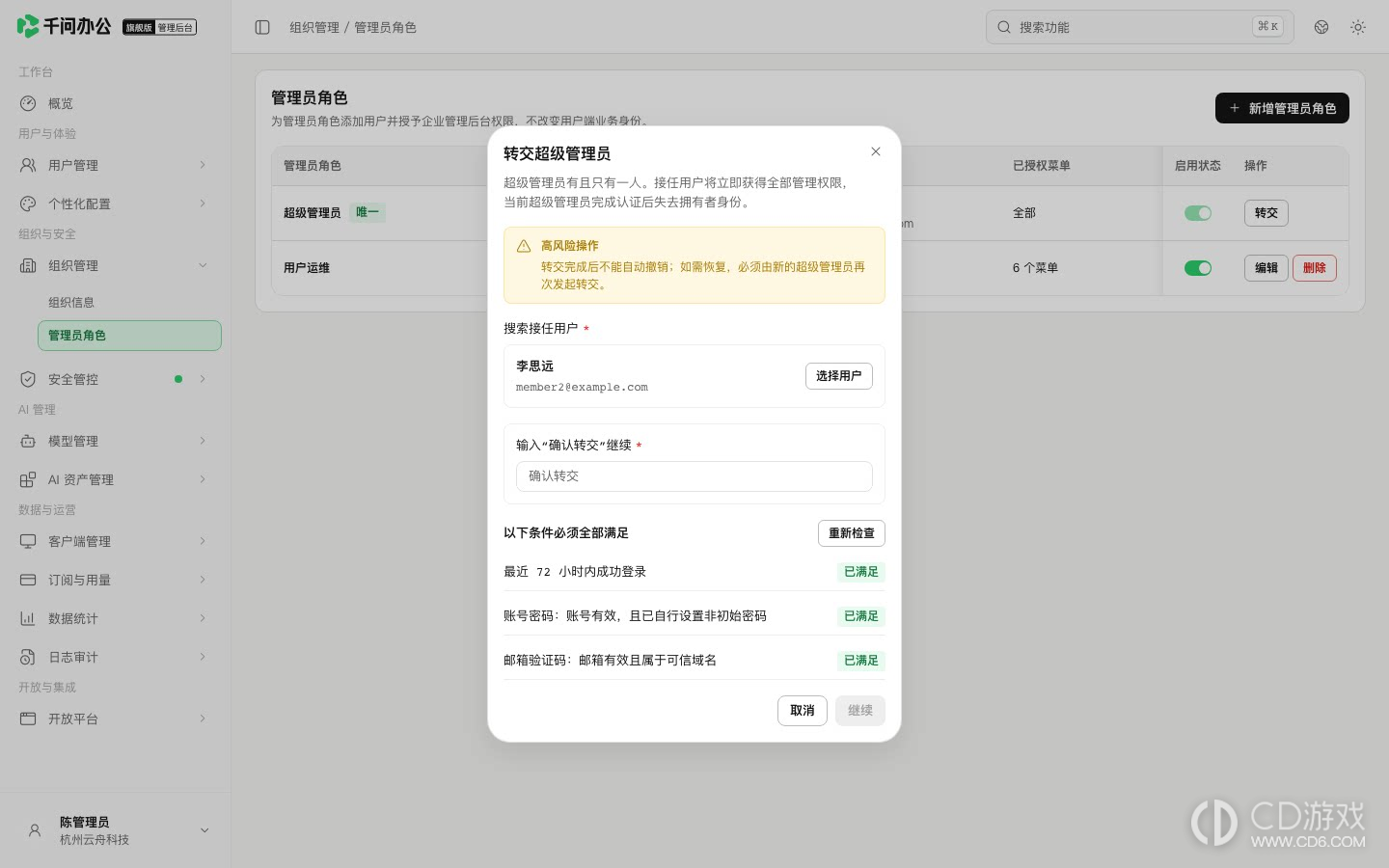Click the 选择用户 button
This screenshot has width=1389, height=868.
click(x=839, y=376)
